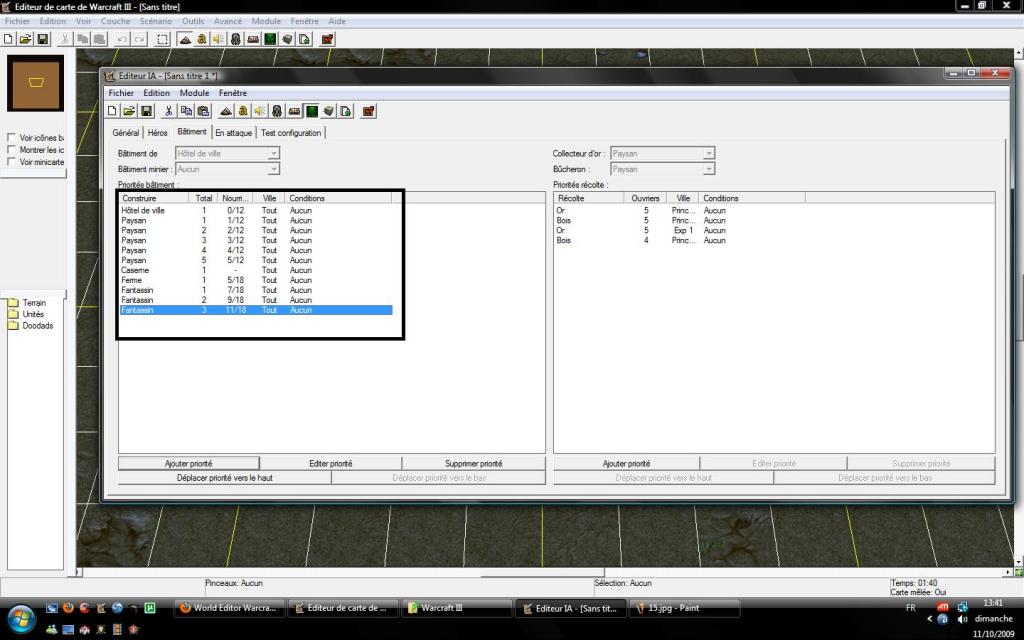Viewport: 1024px width, 640px height.
Task: Switch to the 'En attaque' tab
Action: [x=234, y=133]
